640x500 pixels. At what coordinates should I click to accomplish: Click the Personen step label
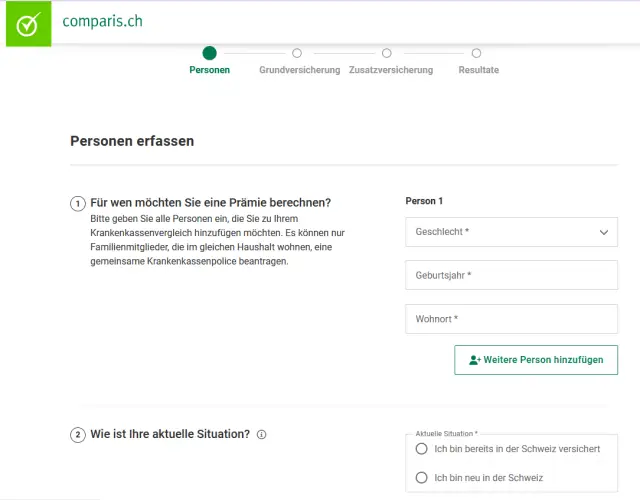pyautogui.click(x=209, y=70)
